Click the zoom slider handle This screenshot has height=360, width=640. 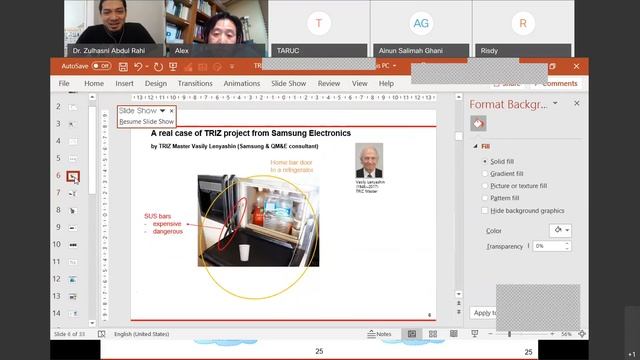point(509,334)
